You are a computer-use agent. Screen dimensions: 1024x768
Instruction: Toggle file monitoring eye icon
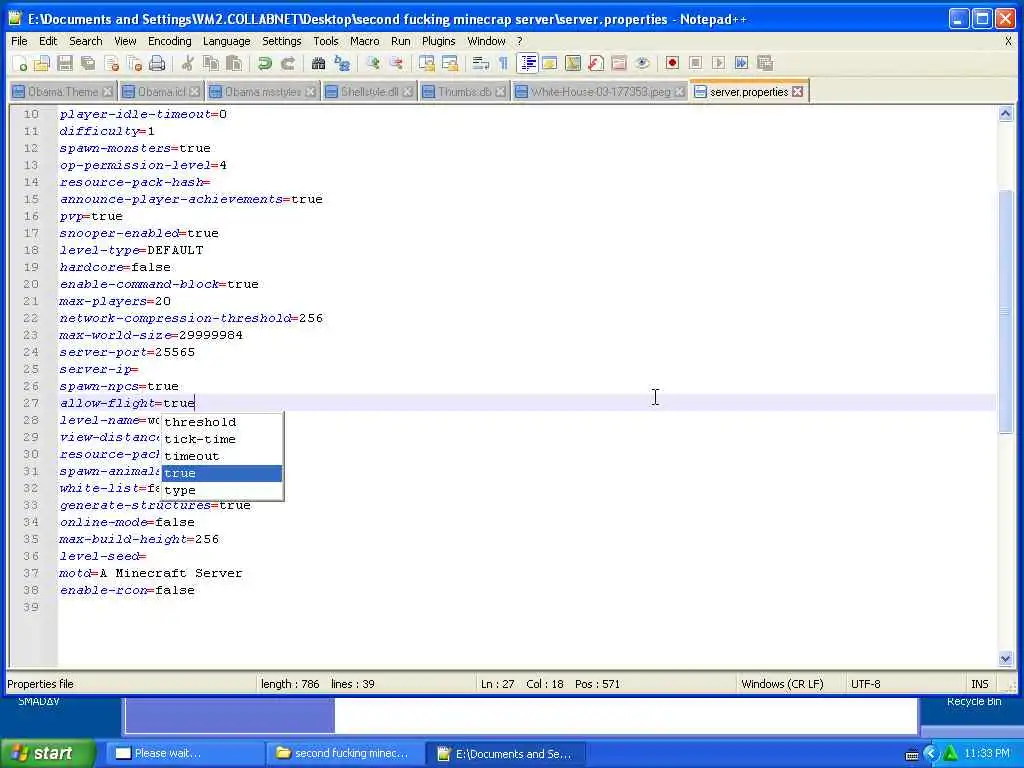tap(642, 63)
